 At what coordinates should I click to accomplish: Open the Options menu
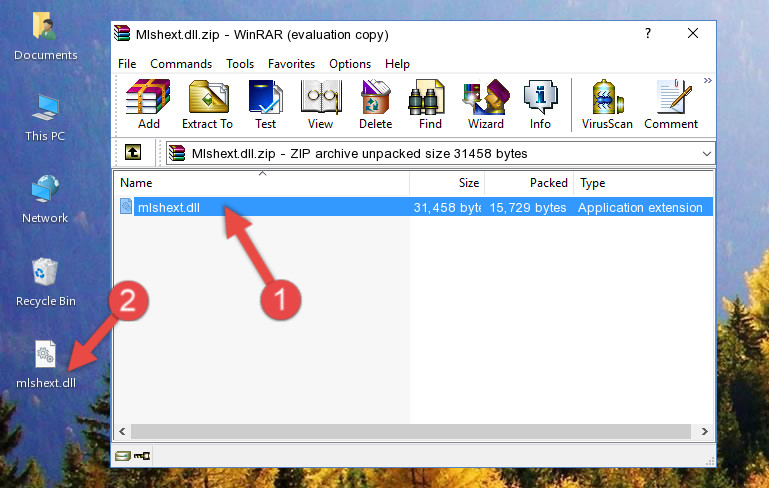tap(350, 64)
